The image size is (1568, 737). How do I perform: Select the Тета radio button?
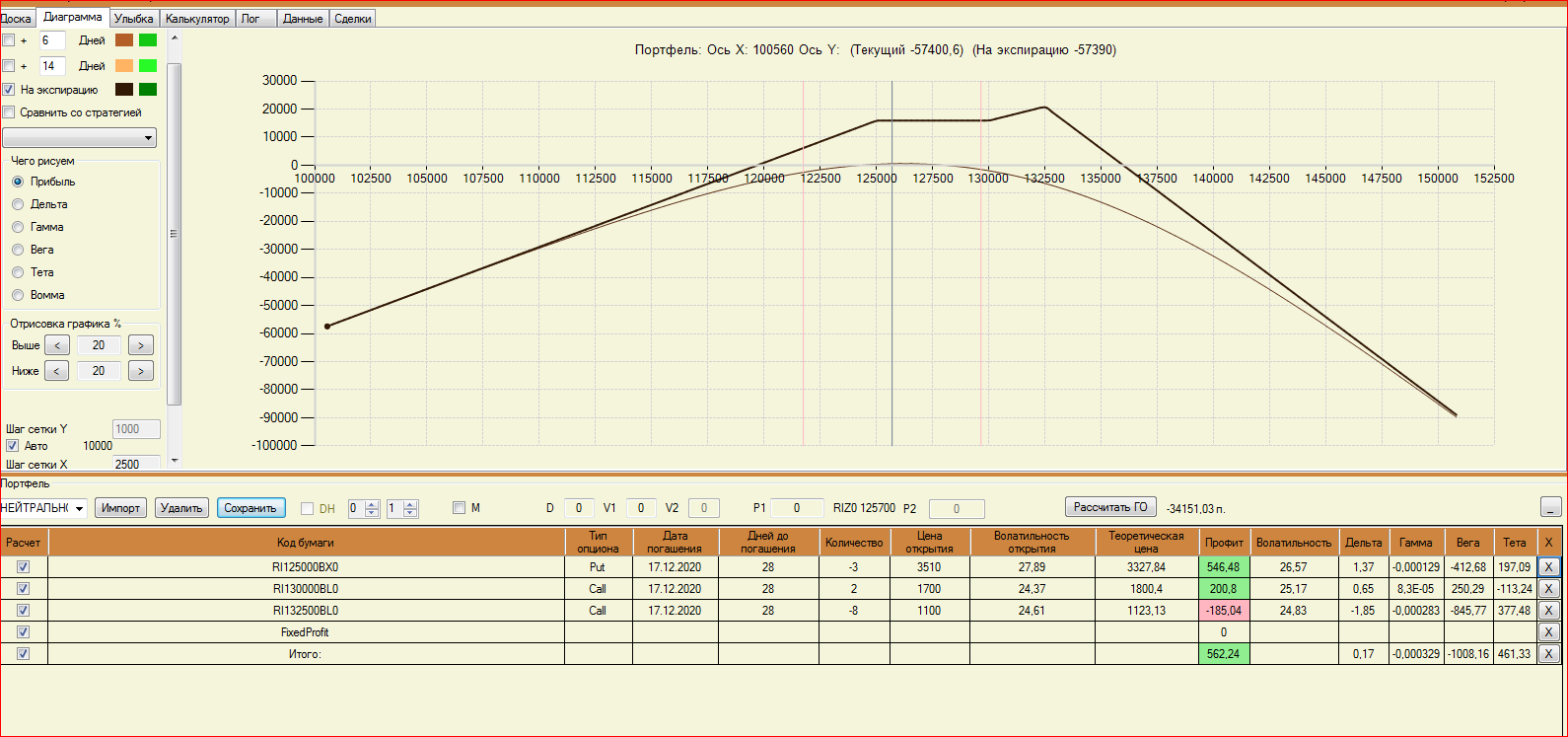point(18,272)
